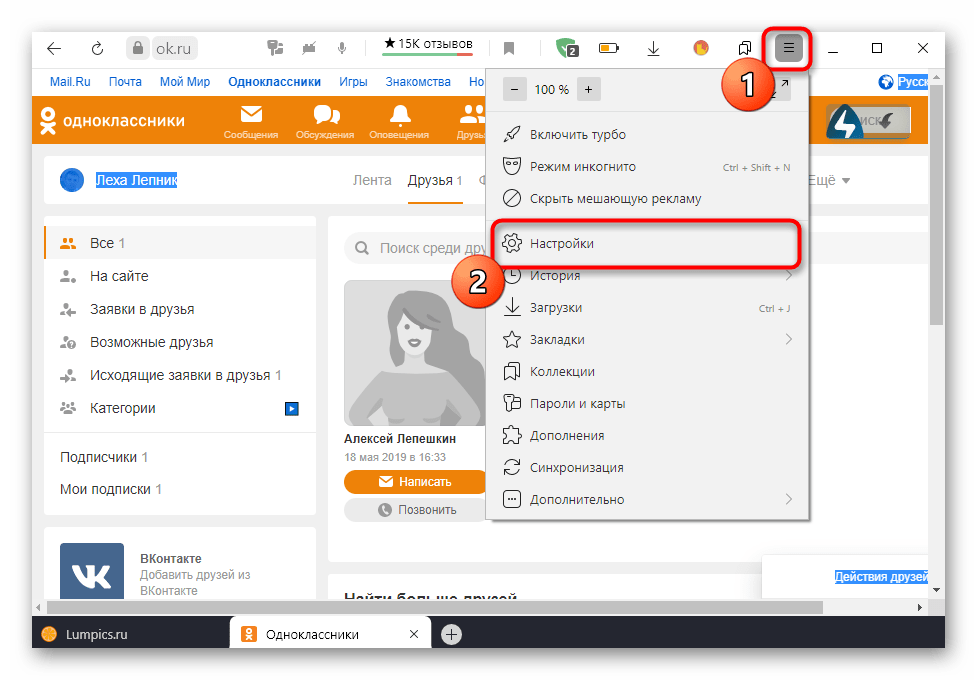The width and height of the screenshot is (977, 680).
Task: Reload the page with the refresh icon
Action: 97,48
